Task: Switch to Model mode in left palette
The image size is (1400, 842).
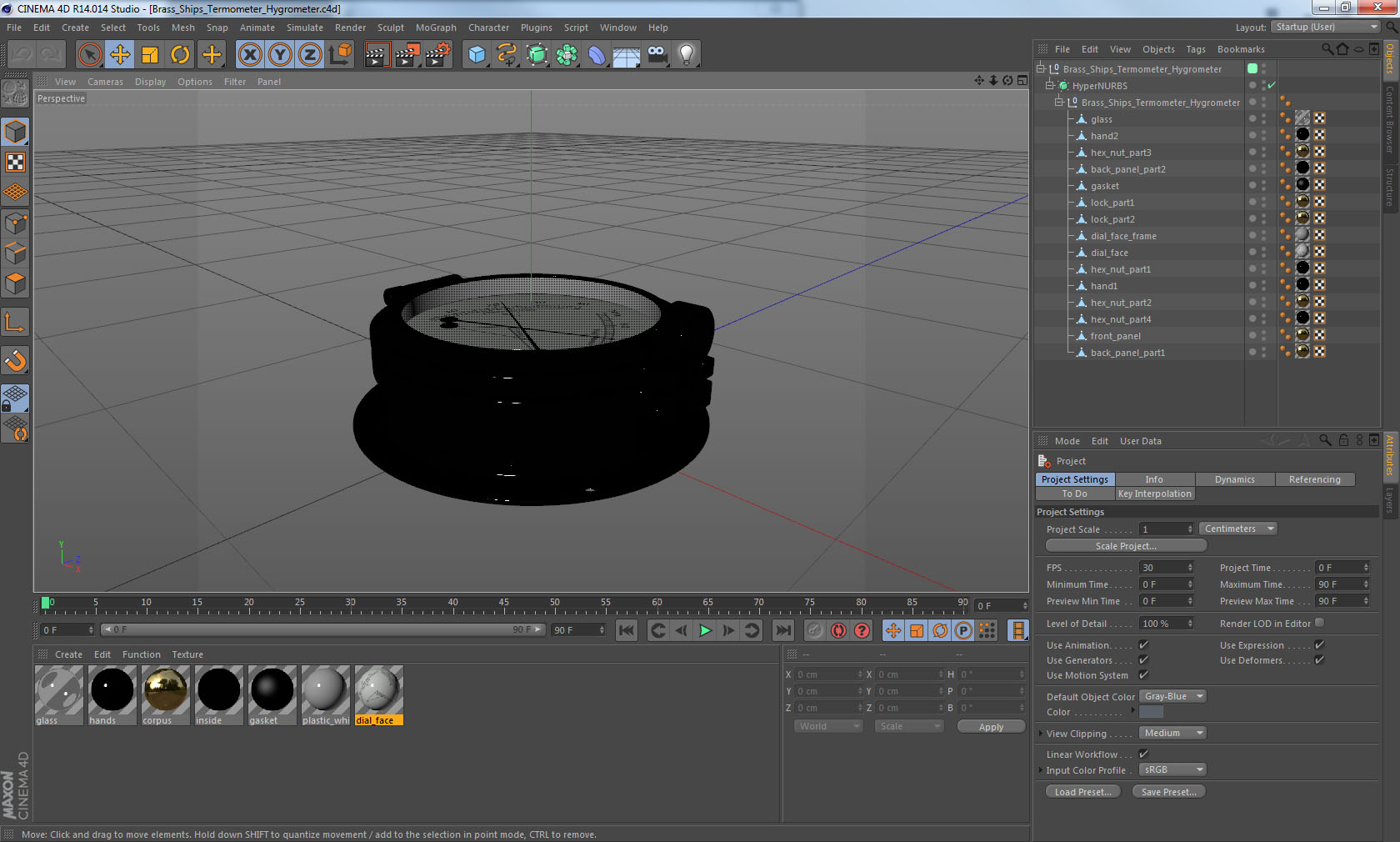Action: [x=16, y=132]
